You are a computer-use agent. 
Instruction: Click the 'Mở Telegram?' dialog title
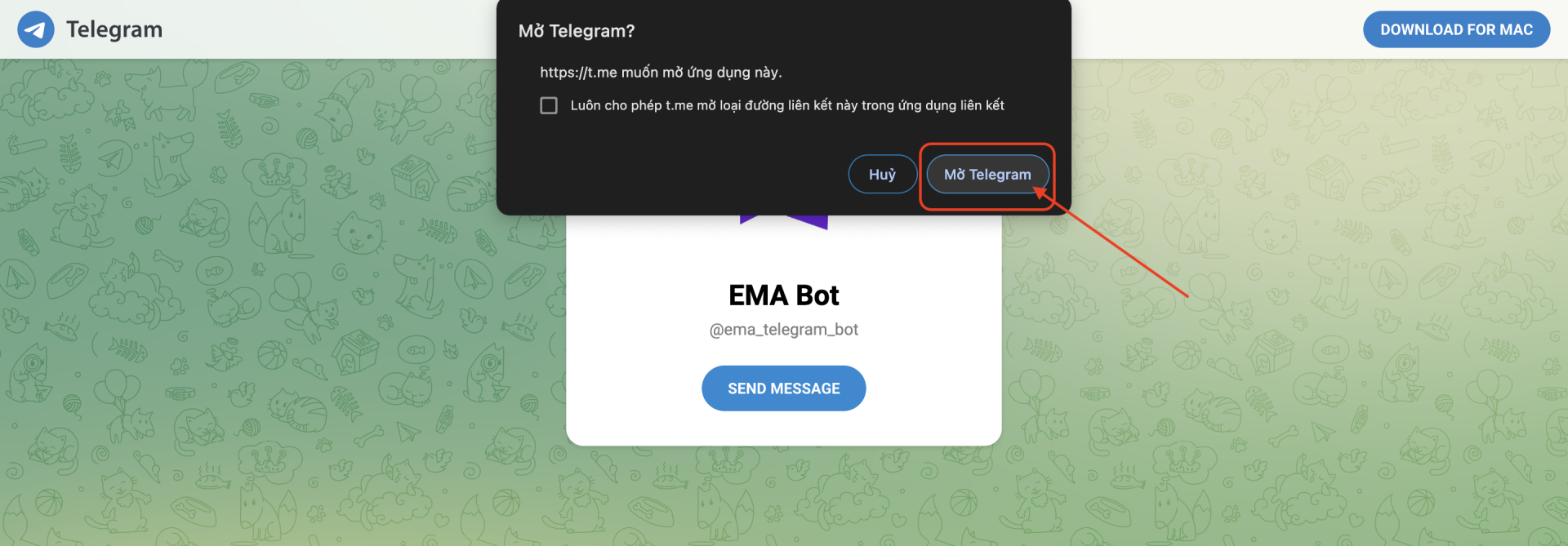point(577,31)
